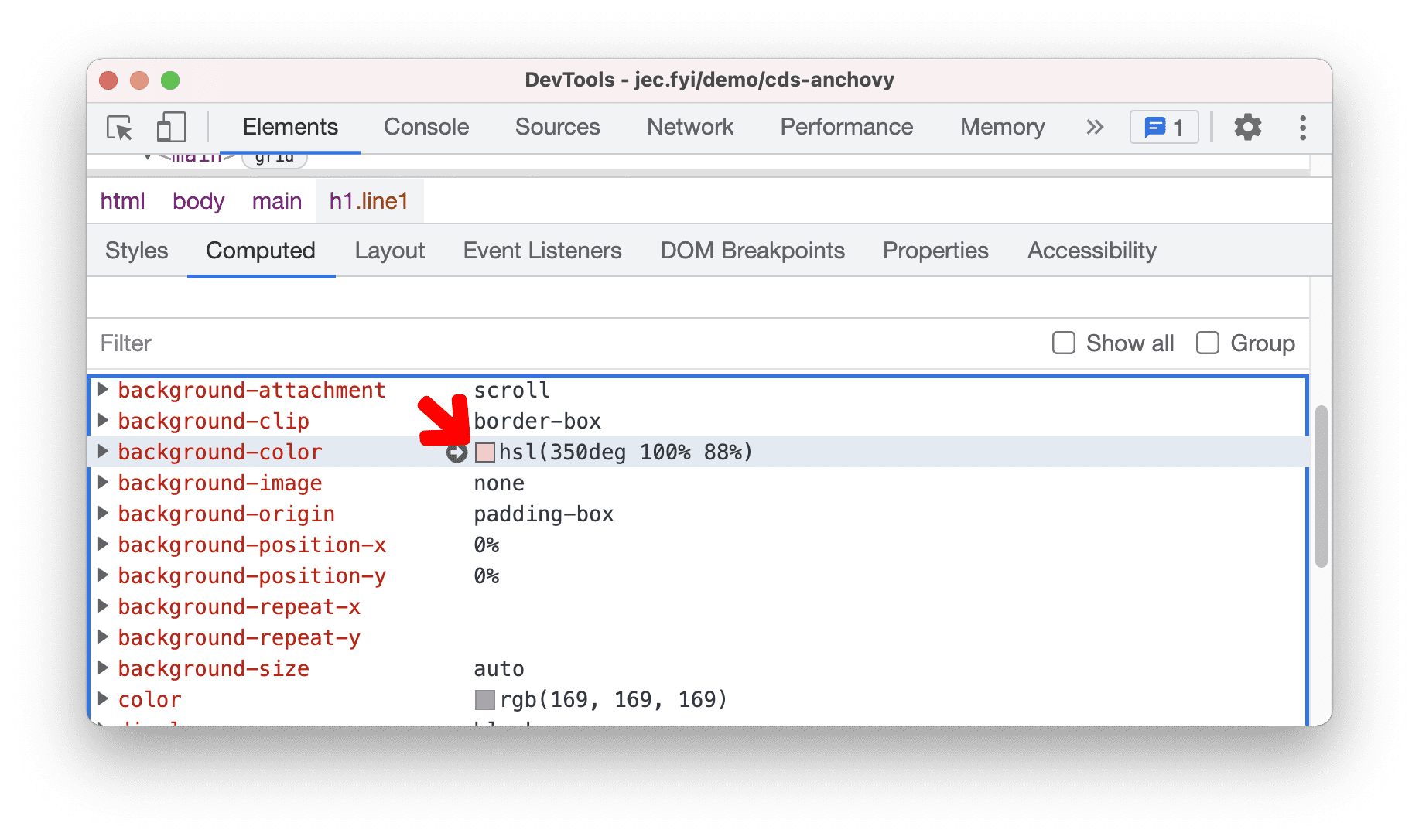Screen dimensions: 1419x840
Task: Expand the background-attachment property
Action: point(104,390)
